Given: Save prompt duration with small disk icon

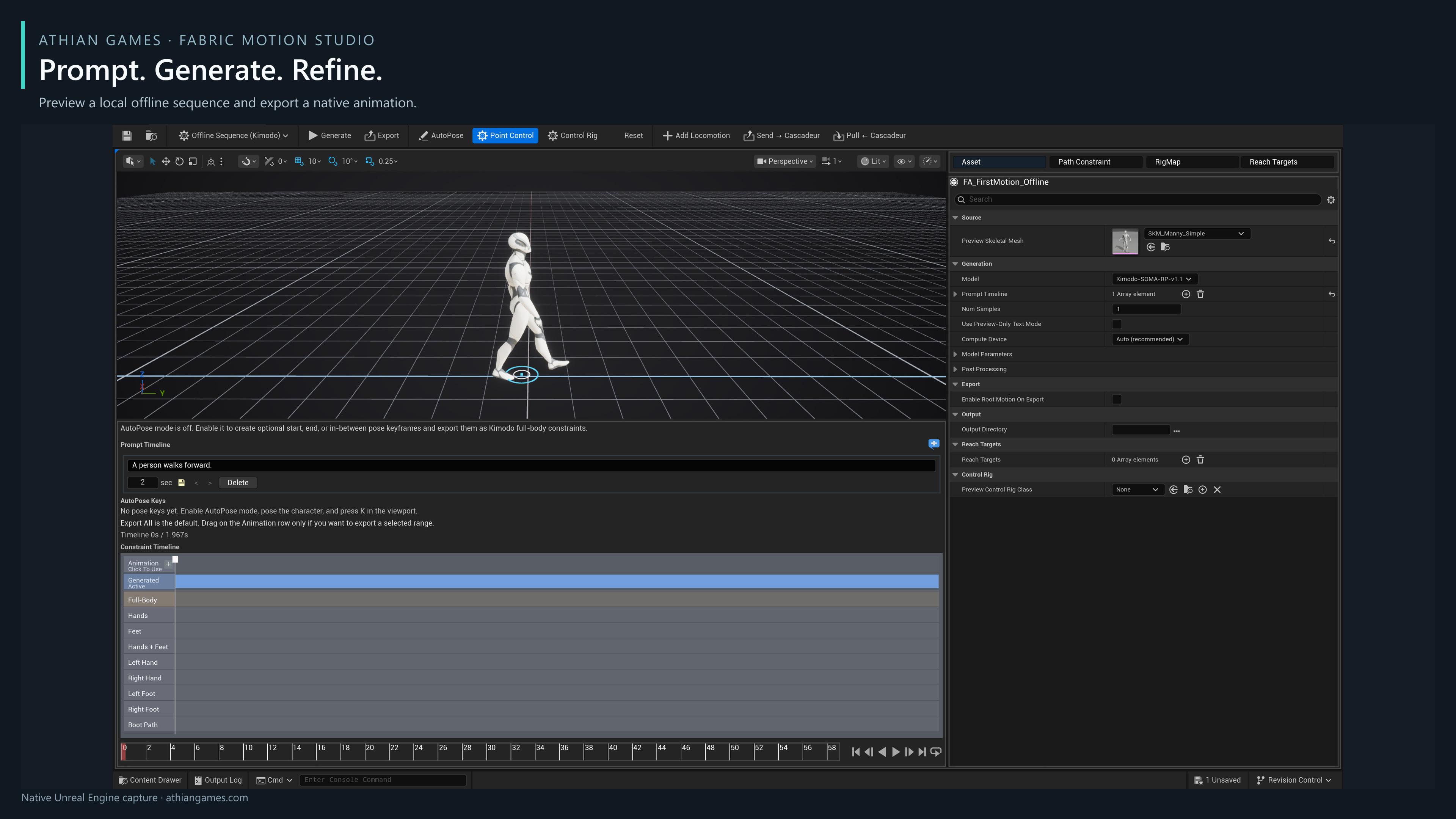Looking at the screenshot, I should 182,483.
